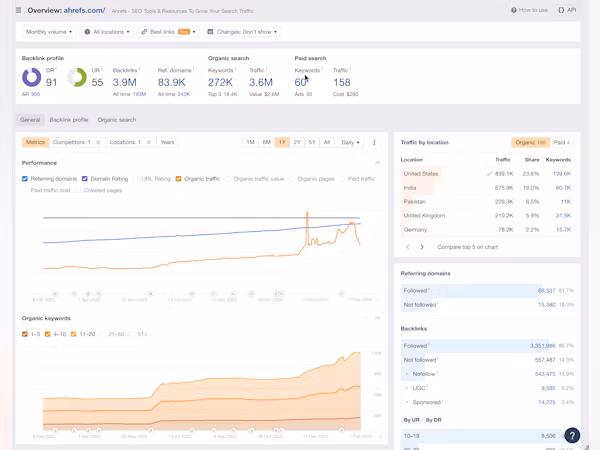Open Ref. domains value 83.9K
Screen dimensions: 600x450
(171, 82)
